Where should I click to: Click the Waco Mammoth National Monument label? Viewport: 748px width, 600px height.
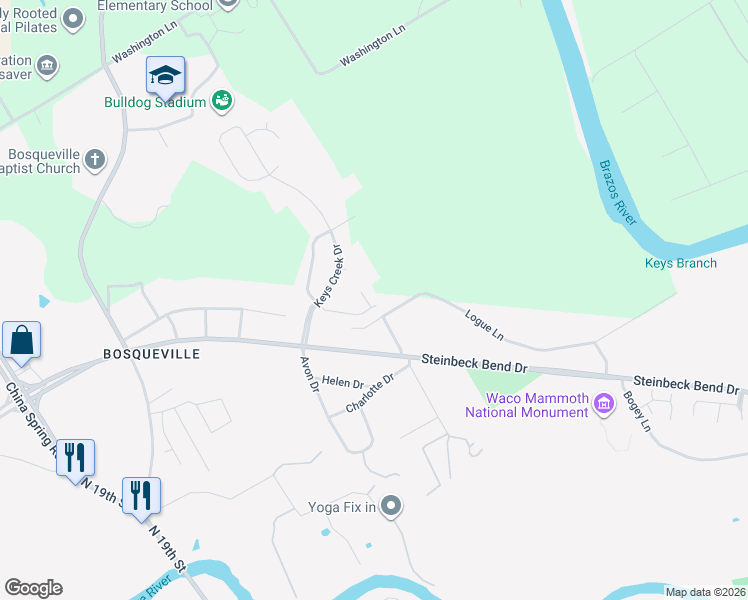coord(527,405)
